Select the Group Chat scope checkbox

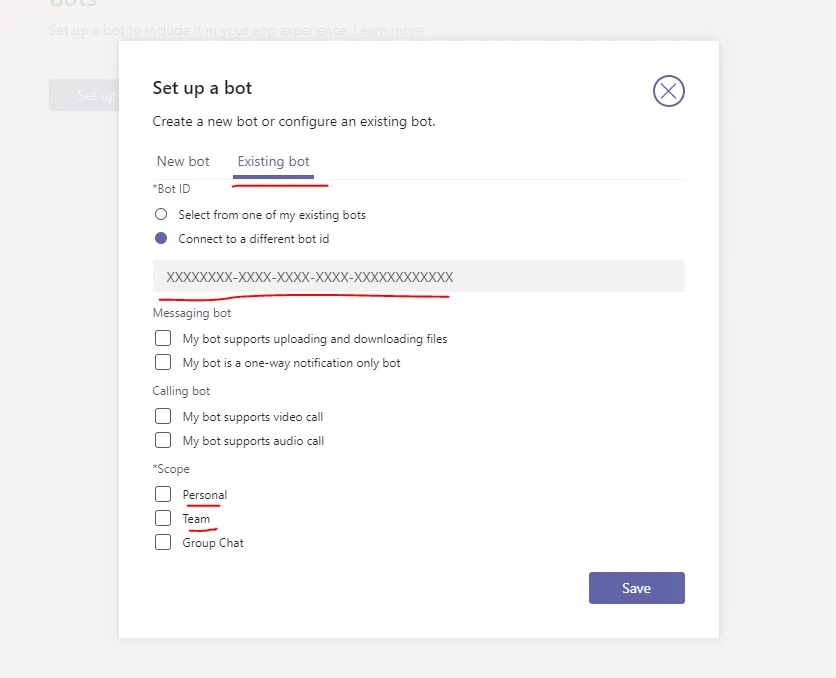tap(163, 543)
